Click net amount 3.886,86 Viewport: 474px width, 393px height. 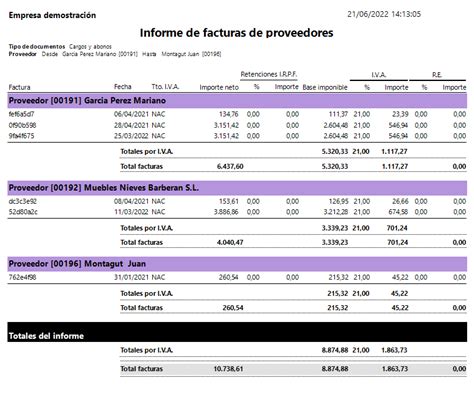(x=226, y=212)
